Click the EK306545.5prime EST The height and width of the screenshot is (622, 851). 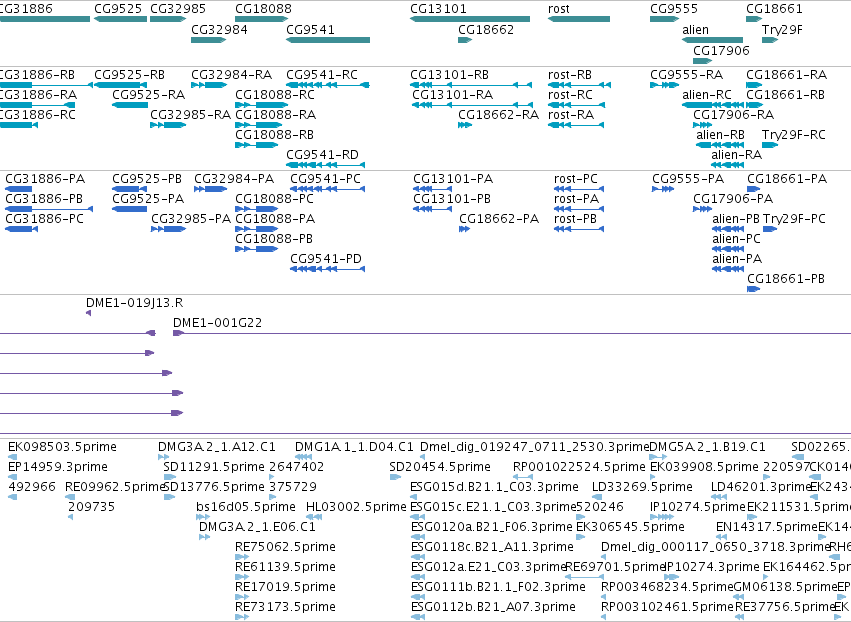[581, 537]
